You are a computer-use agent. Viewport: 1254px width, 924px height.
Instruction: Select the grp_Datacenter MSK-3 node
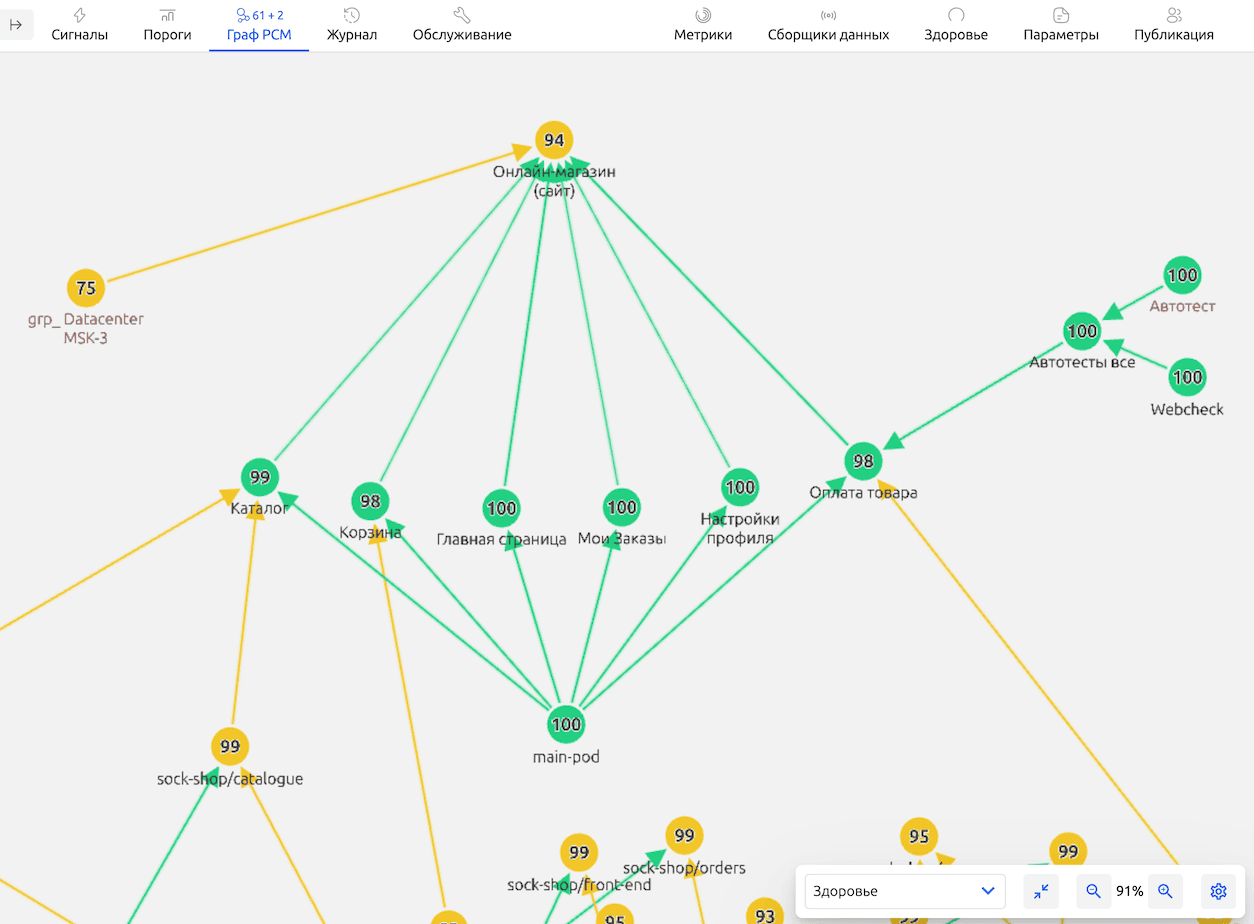(86, 289)
